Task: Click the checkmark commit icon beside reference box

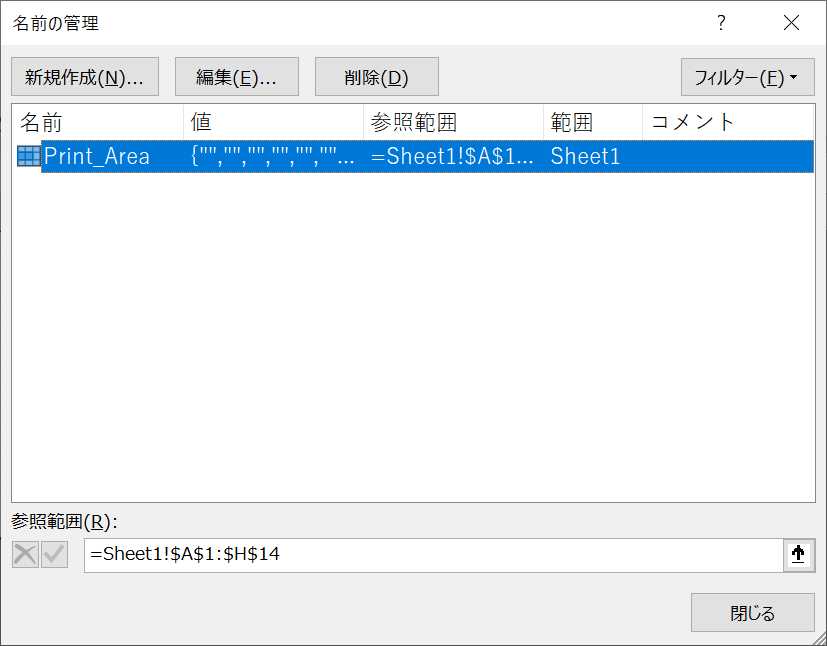Action: [54, 555]
